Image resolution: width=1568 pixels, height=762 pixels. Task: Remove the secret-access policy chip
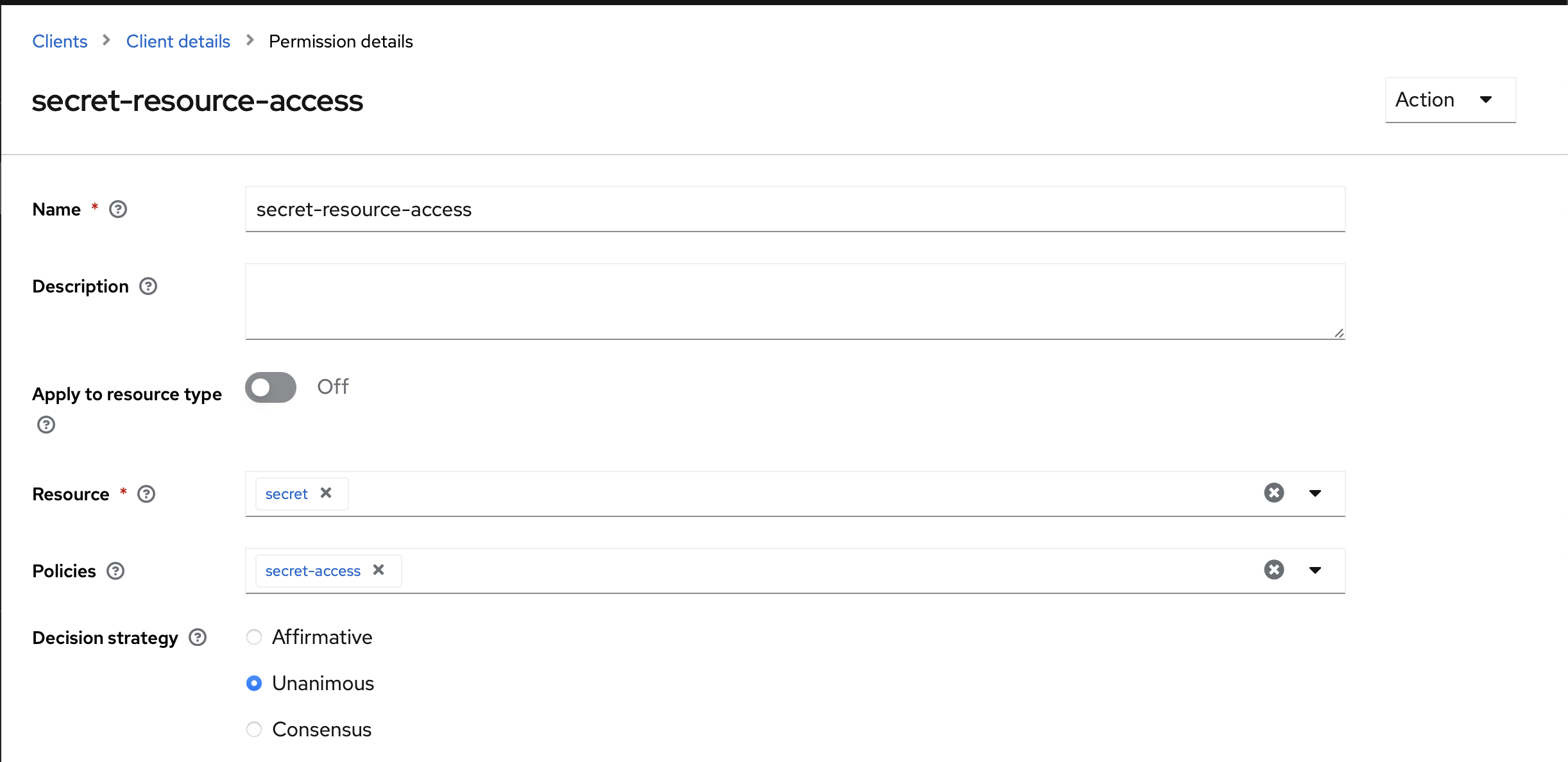379,570
